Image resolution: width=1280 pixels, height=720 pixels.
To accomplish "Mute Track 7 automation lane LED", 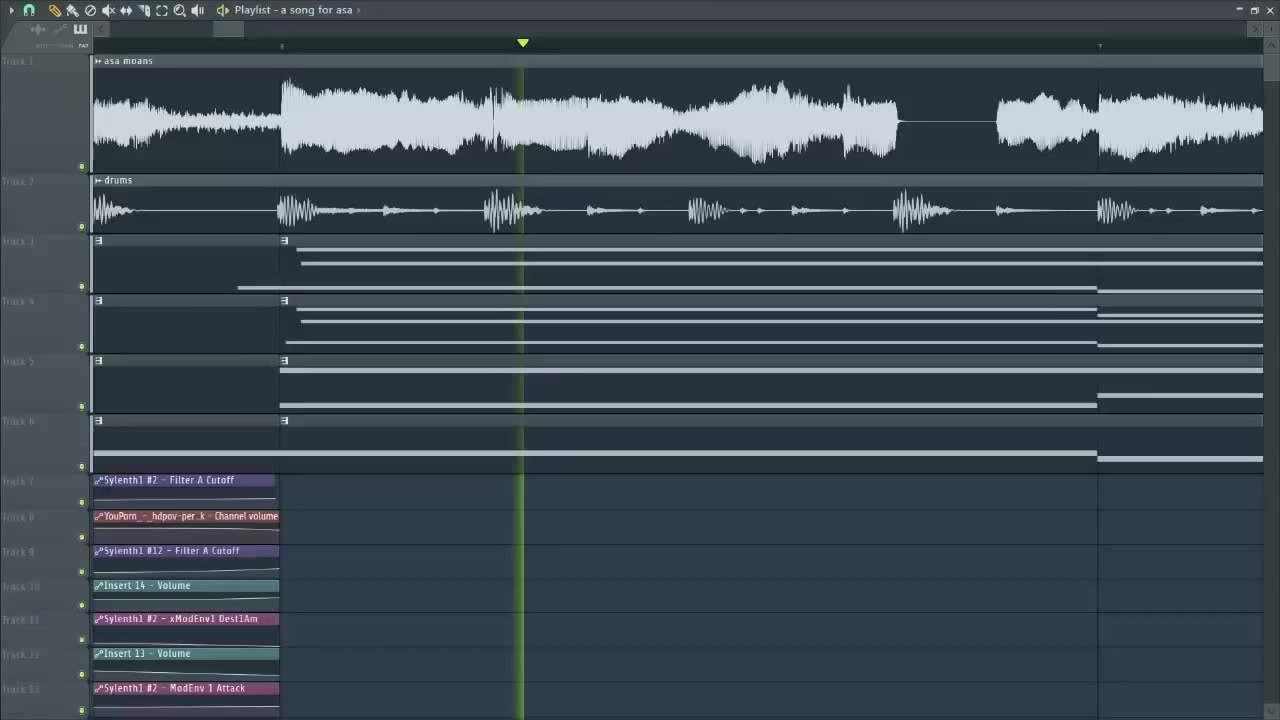I will (82, 502).
